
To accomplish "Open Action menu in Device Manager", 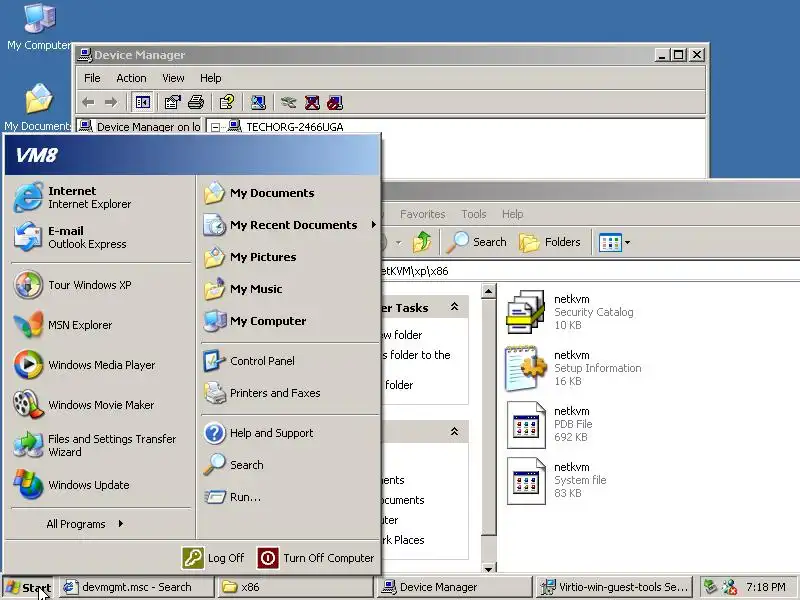I will point(131,78).
